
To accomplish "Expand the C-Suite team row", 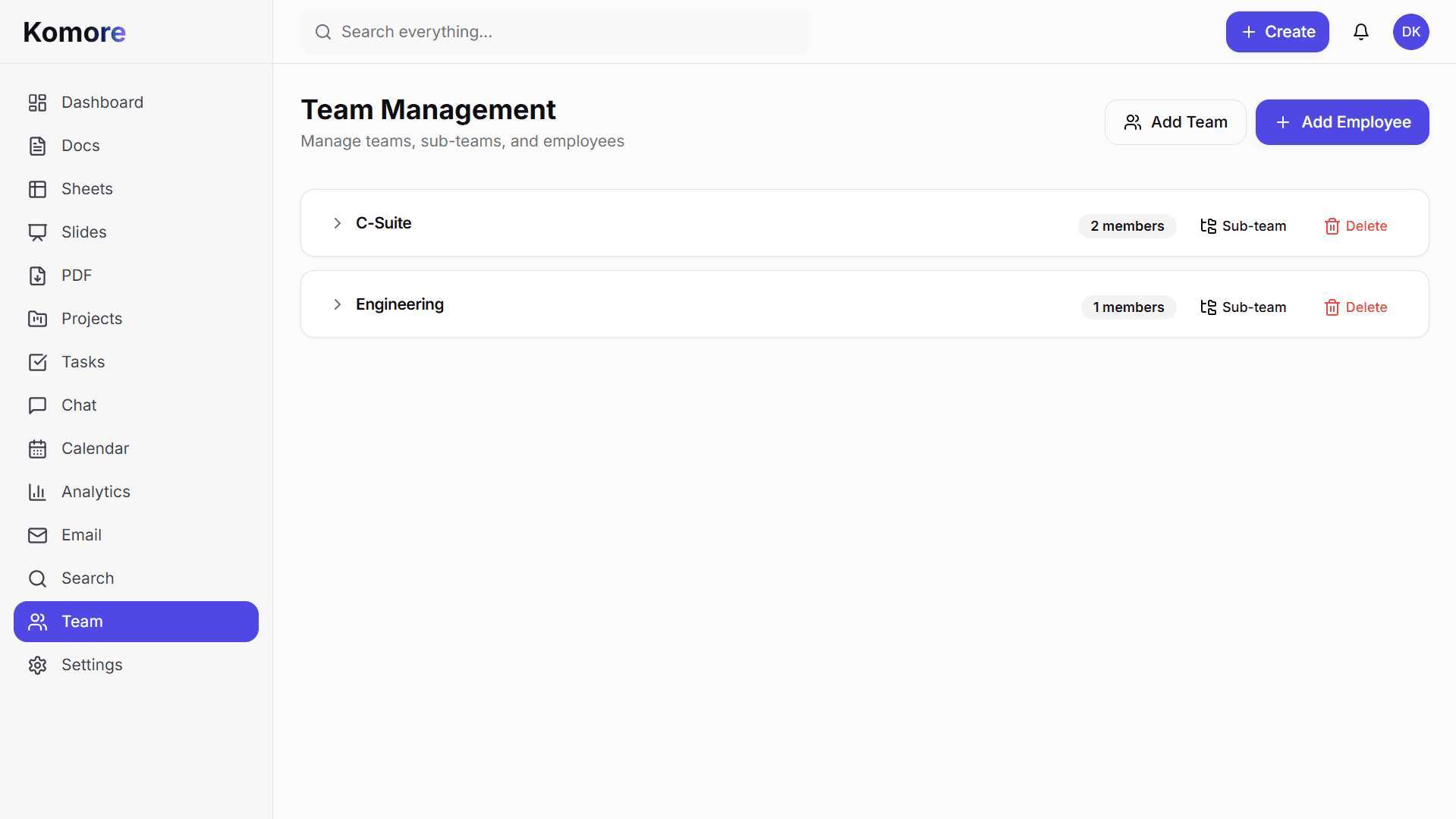I will [337, 222].
